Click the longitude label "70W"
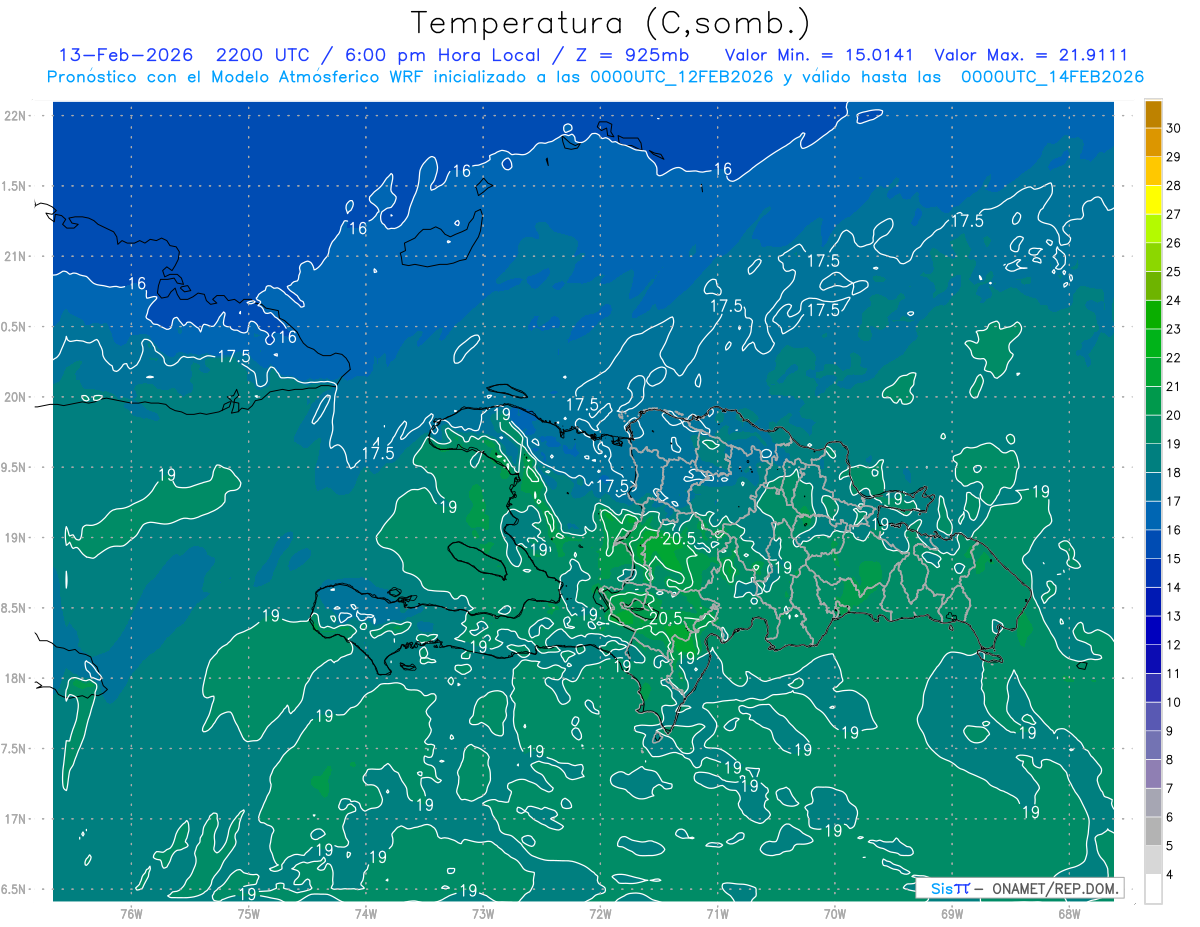Screen dimensions: 1200x927 point(835,913)
